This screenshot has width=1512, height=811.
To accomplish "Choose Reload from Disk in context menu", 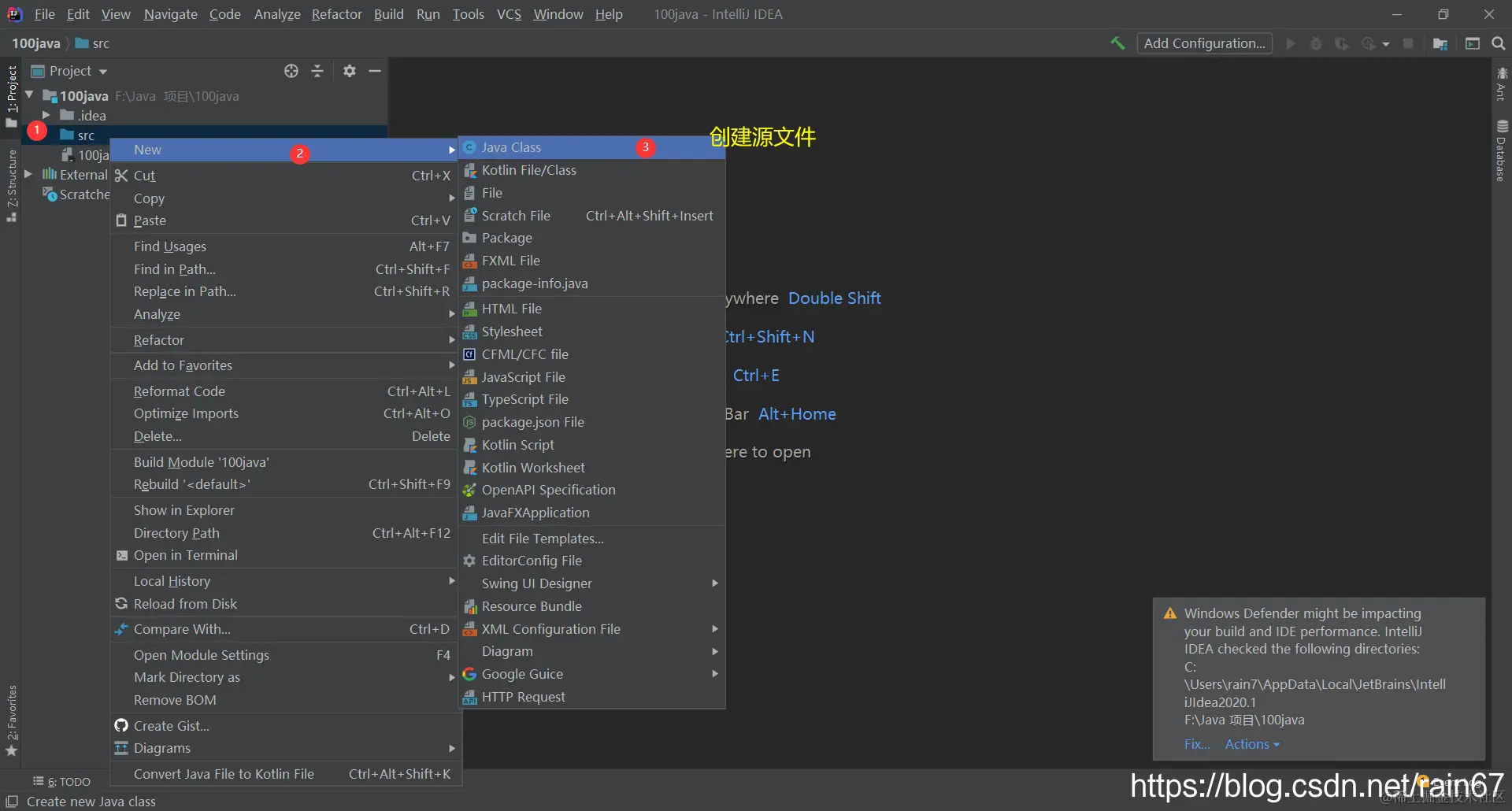I will tap(285, 604).
